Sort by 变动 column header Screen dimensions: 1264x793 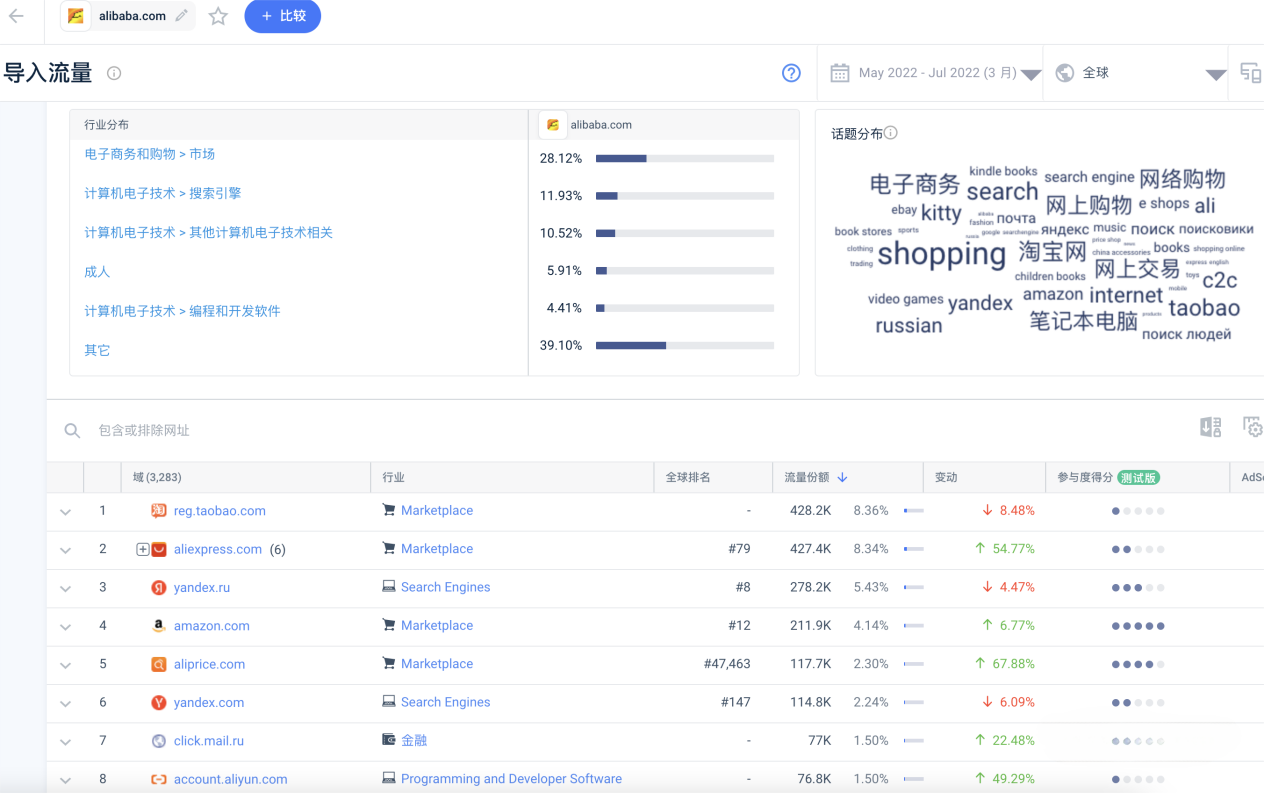tap(946, 478)
